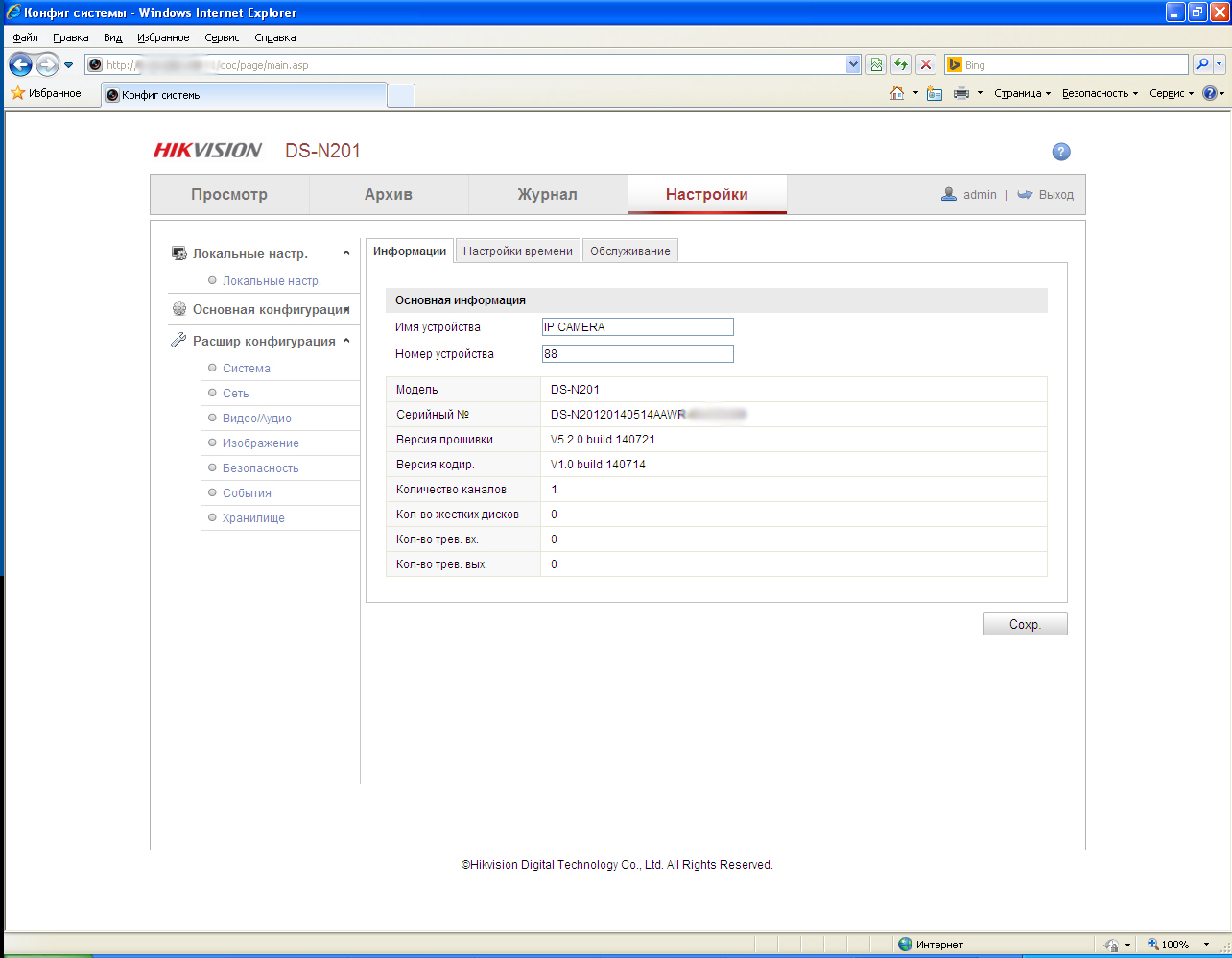The height and width of the screenshot is (958, 1232).
Task: Open the Избранное menu in menu bar
Action: [x=163, y=37]
